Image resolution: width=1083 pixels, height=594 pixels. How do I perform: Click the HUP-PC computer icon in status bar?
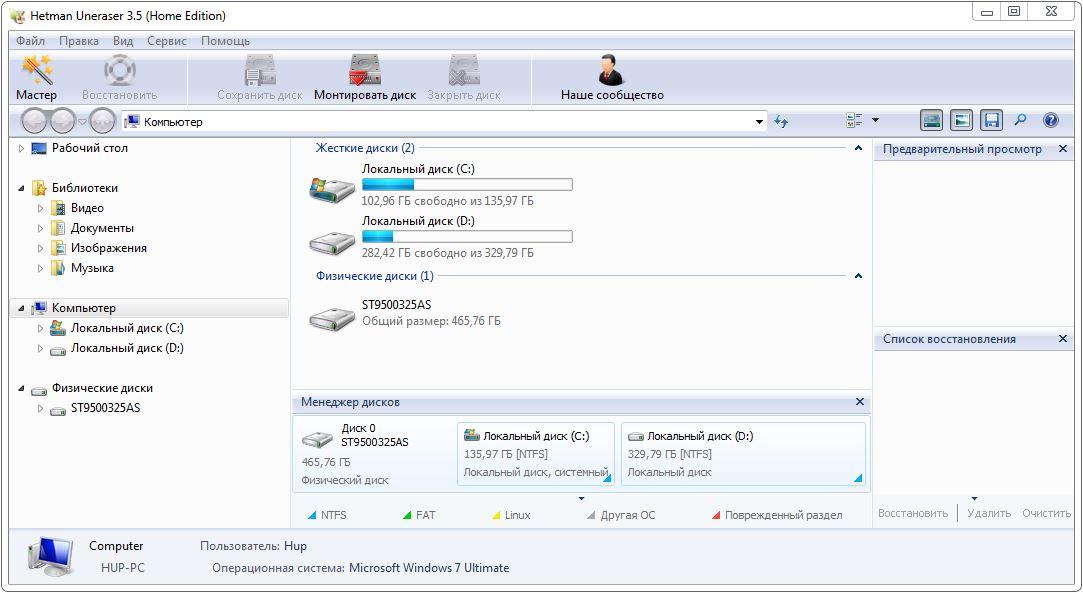[x=51, y=557]
